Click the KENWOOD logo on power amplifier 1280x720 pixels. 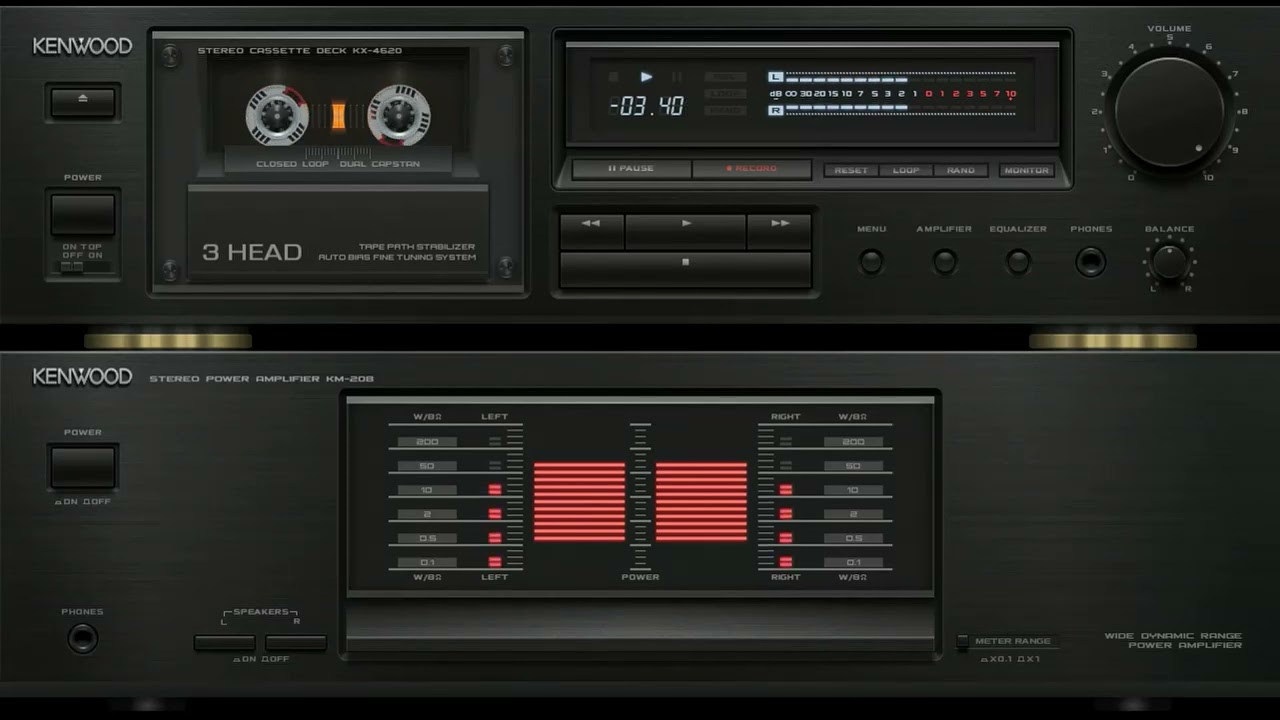click(82, 377)
